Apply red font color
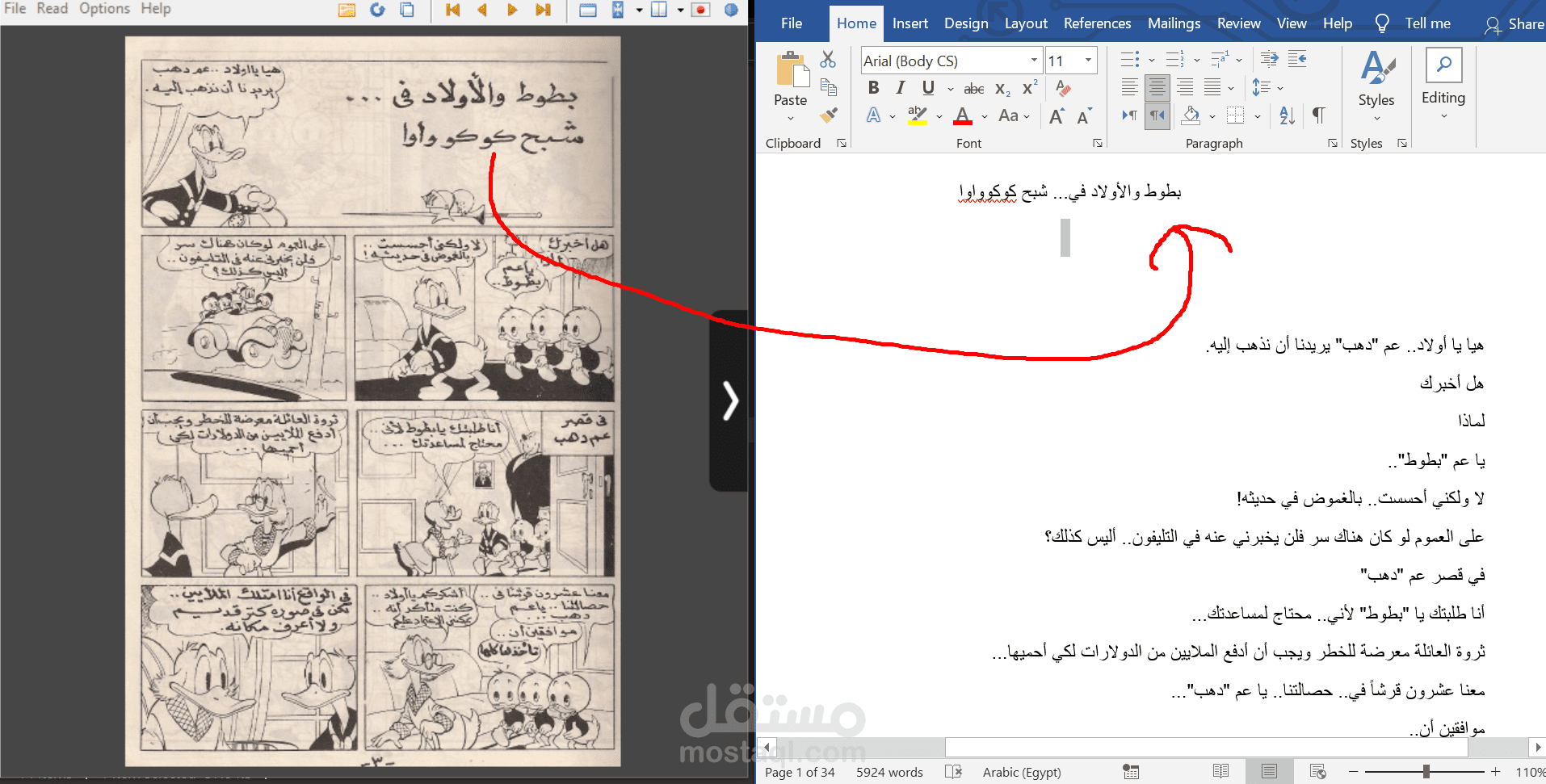 (962, 115)
